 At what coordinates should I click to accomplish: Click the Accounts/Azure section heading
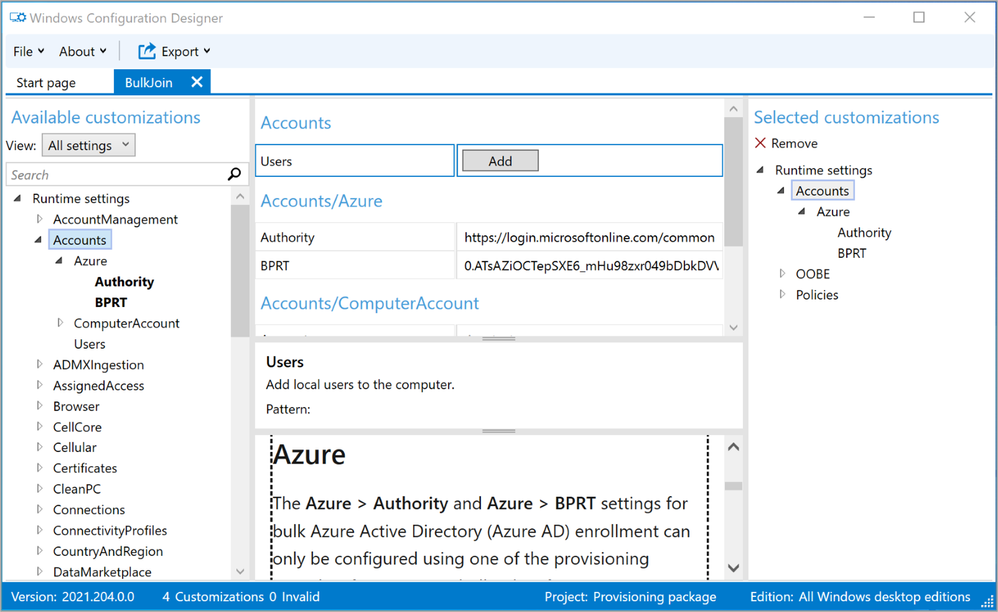(321, 201)
